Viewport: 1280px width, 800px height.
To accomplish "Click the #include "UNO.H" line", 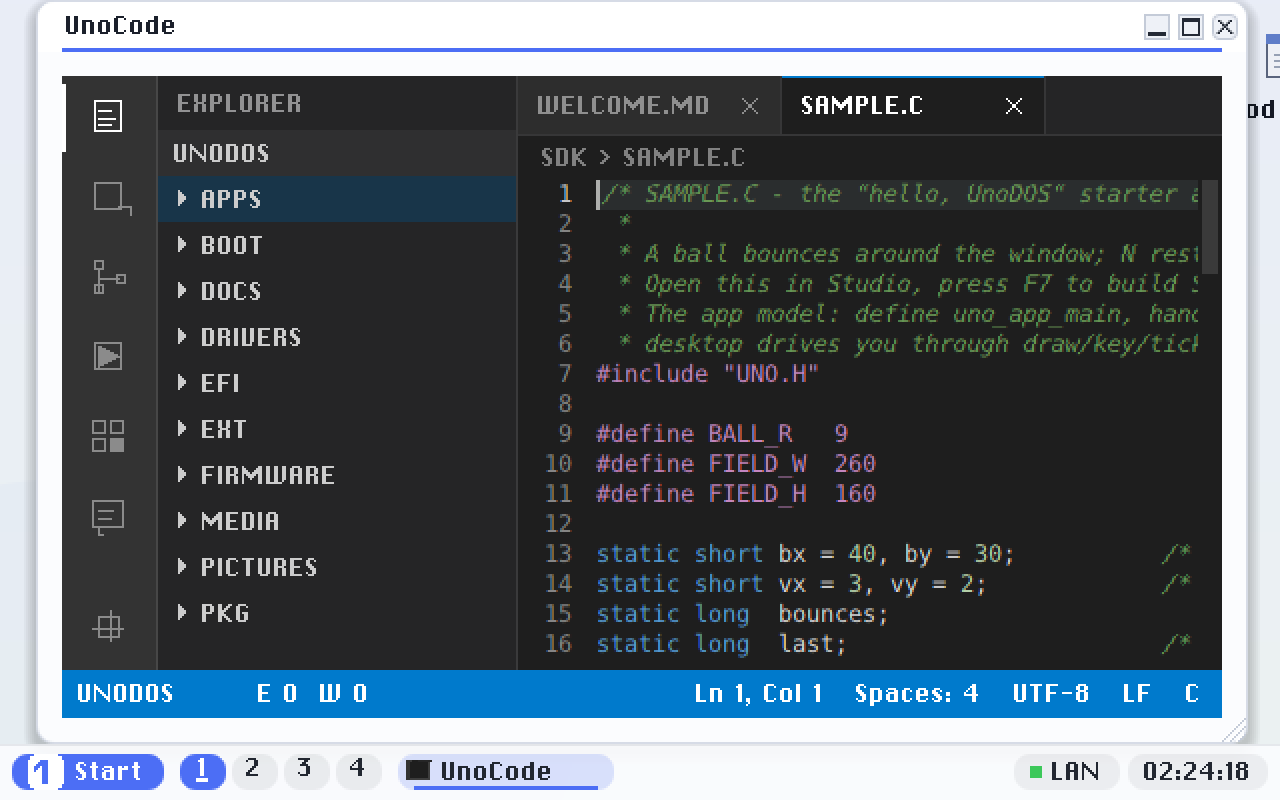I will pyautogui.click(x=708, y=374).
